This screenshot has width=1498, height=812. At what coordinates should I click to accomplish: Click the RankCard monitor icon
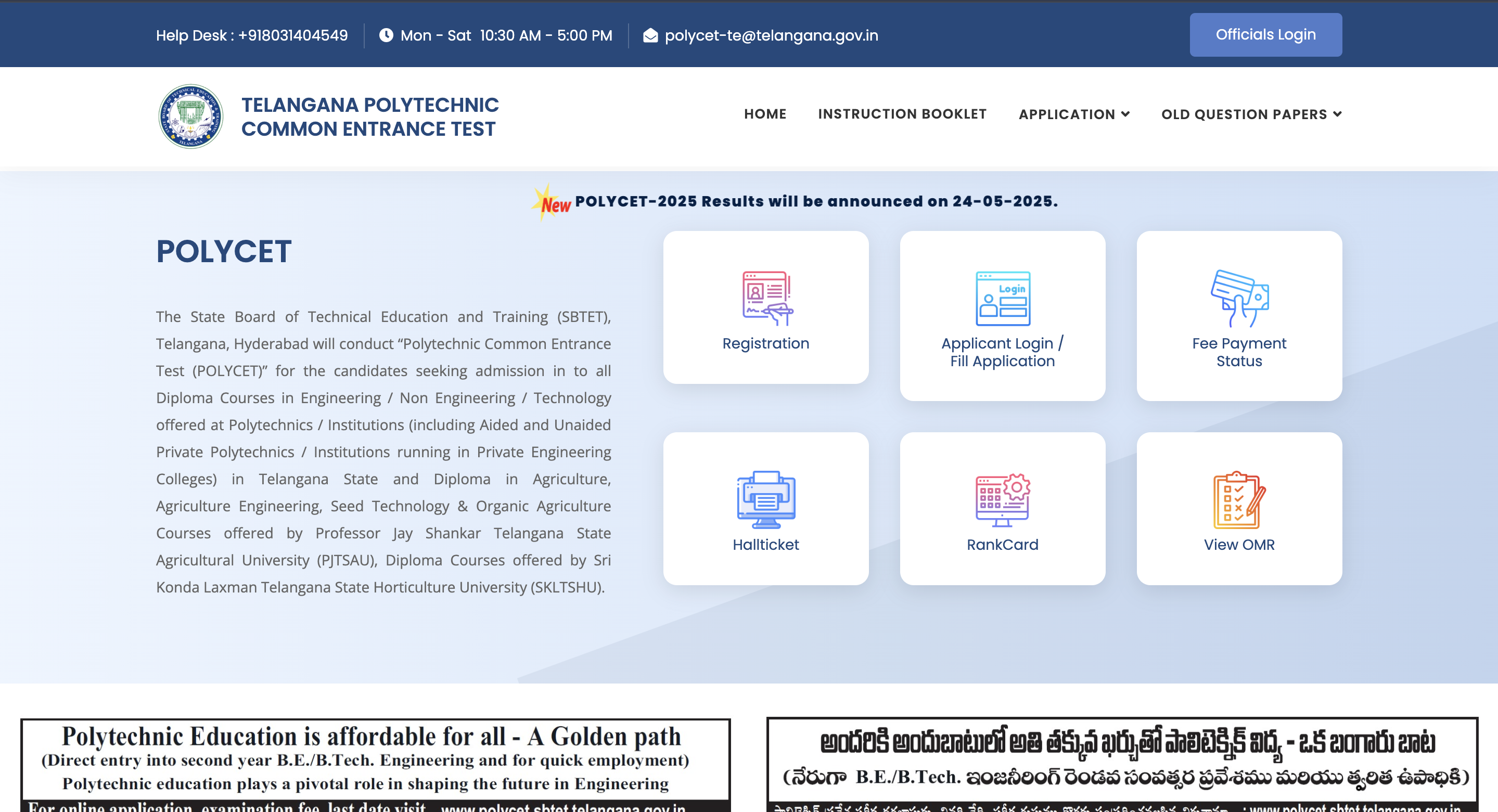pos(1003,499)
